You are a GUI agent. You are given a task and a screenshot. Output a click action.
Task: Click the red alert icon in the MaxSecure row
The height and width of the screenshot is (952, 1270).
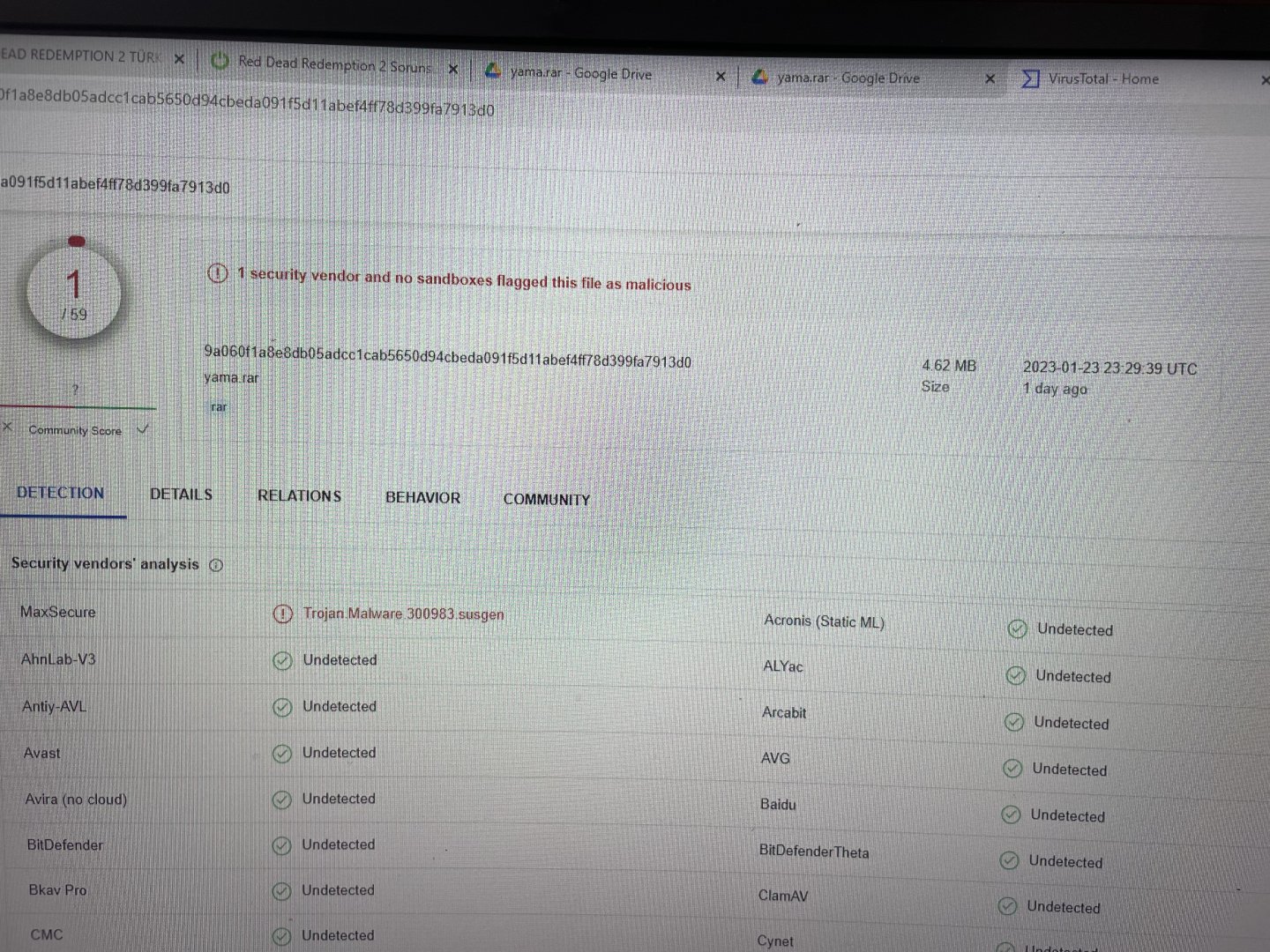[x=282, y=614]
